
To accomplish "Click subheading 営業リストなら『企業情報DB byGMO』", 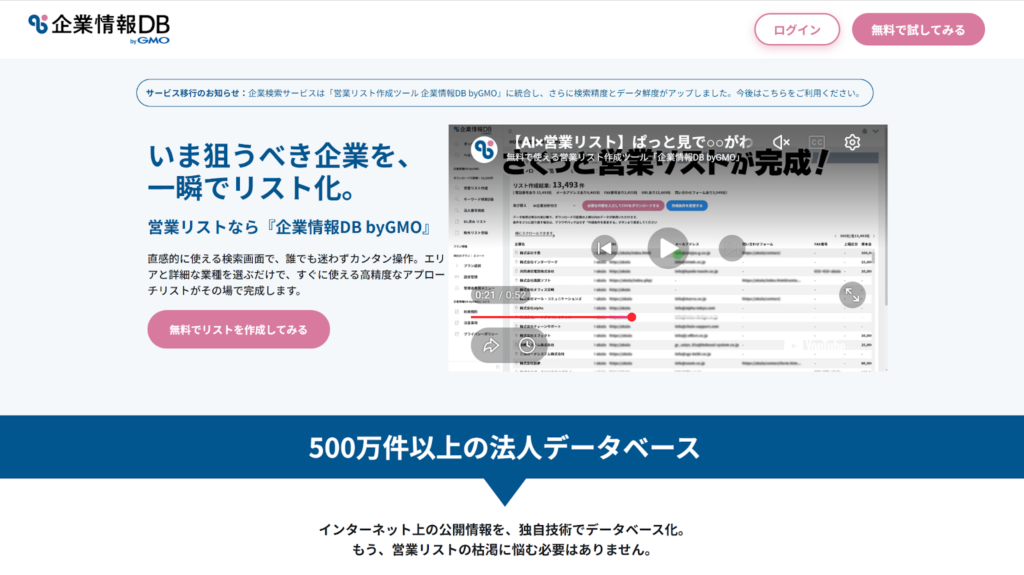I will tap(291, 227).
